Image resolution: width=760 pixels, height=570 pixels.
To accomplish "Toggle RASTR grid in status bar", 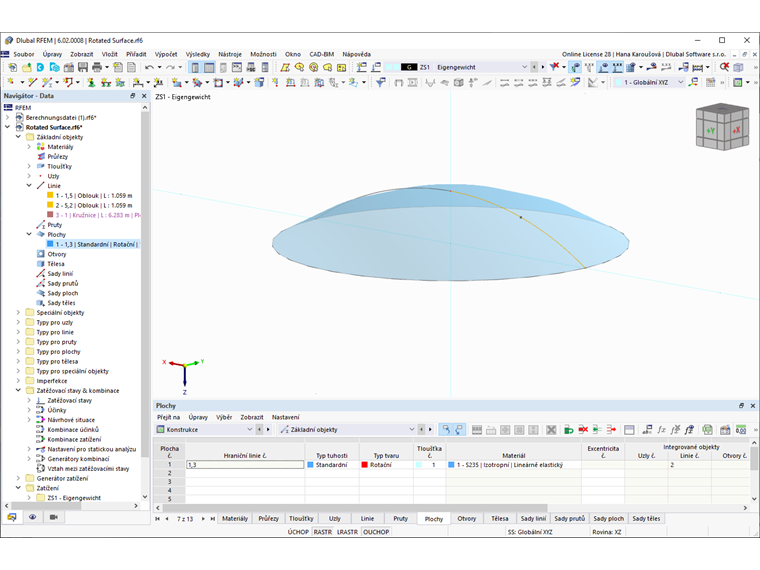I will click(323, 532).
